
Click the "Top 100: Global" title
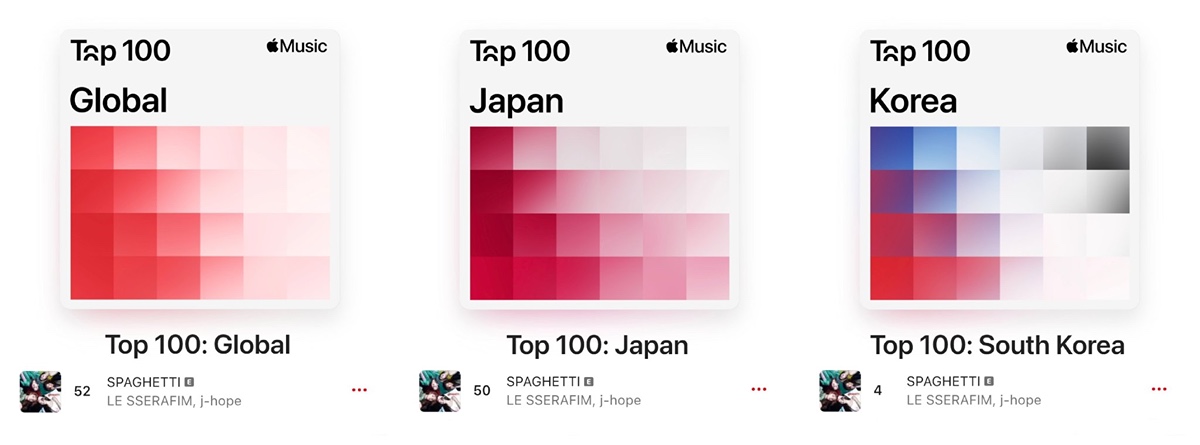198,346
